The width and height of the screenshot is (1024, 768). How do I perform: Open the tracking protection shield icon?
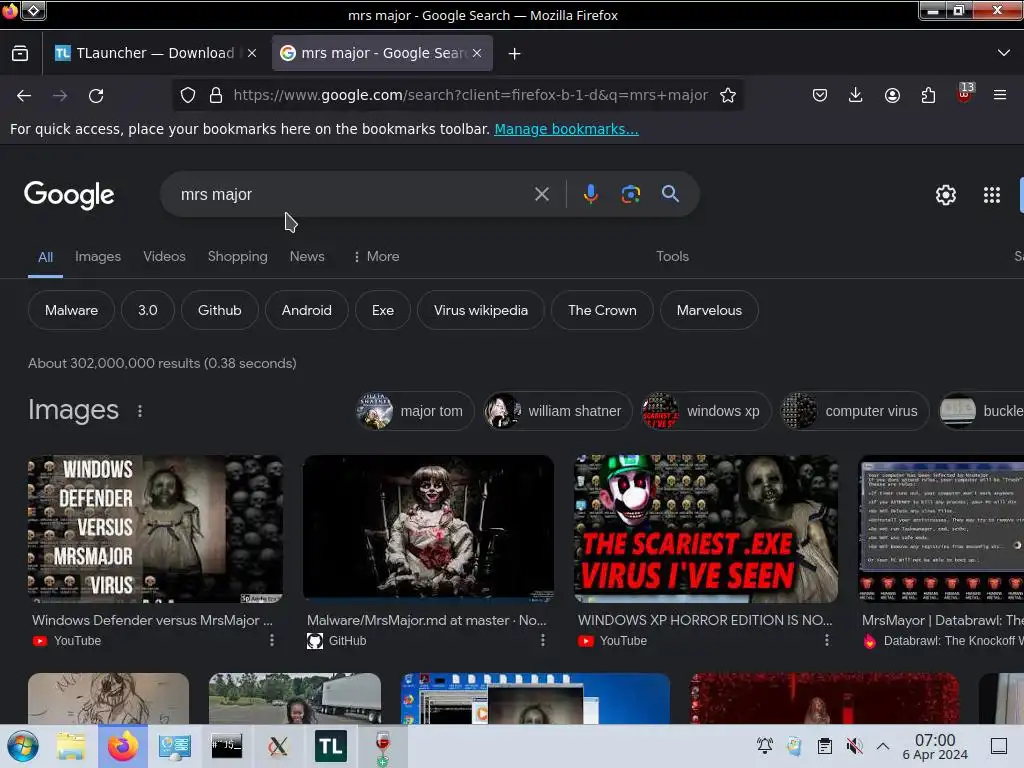coord(188,95)
